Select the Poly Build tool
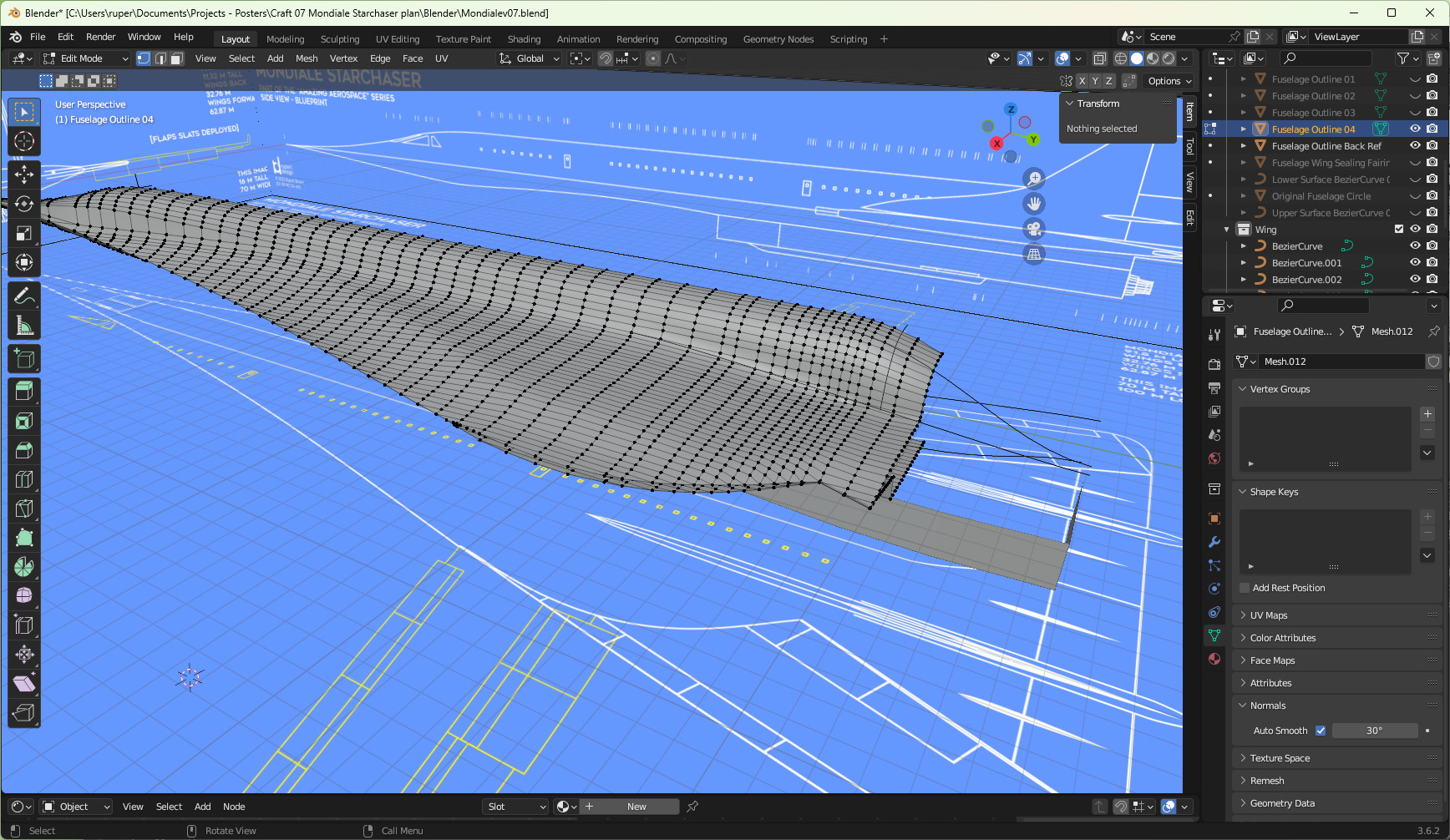Viewport: 1450px width, 840px height. click(24, 538)
